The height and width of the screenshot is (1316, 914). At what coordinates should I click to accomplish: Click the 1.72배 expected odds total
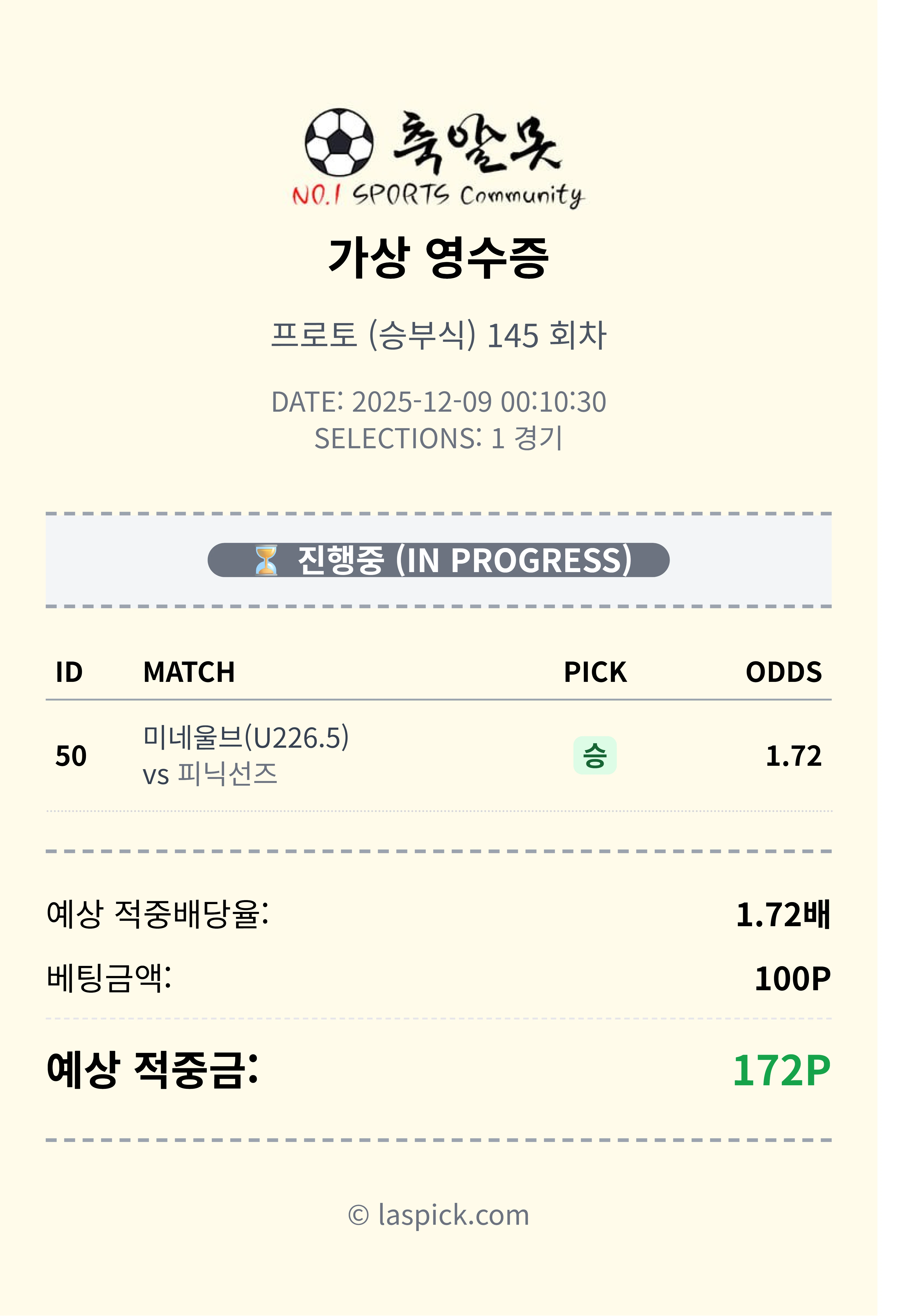pos(782,915)
